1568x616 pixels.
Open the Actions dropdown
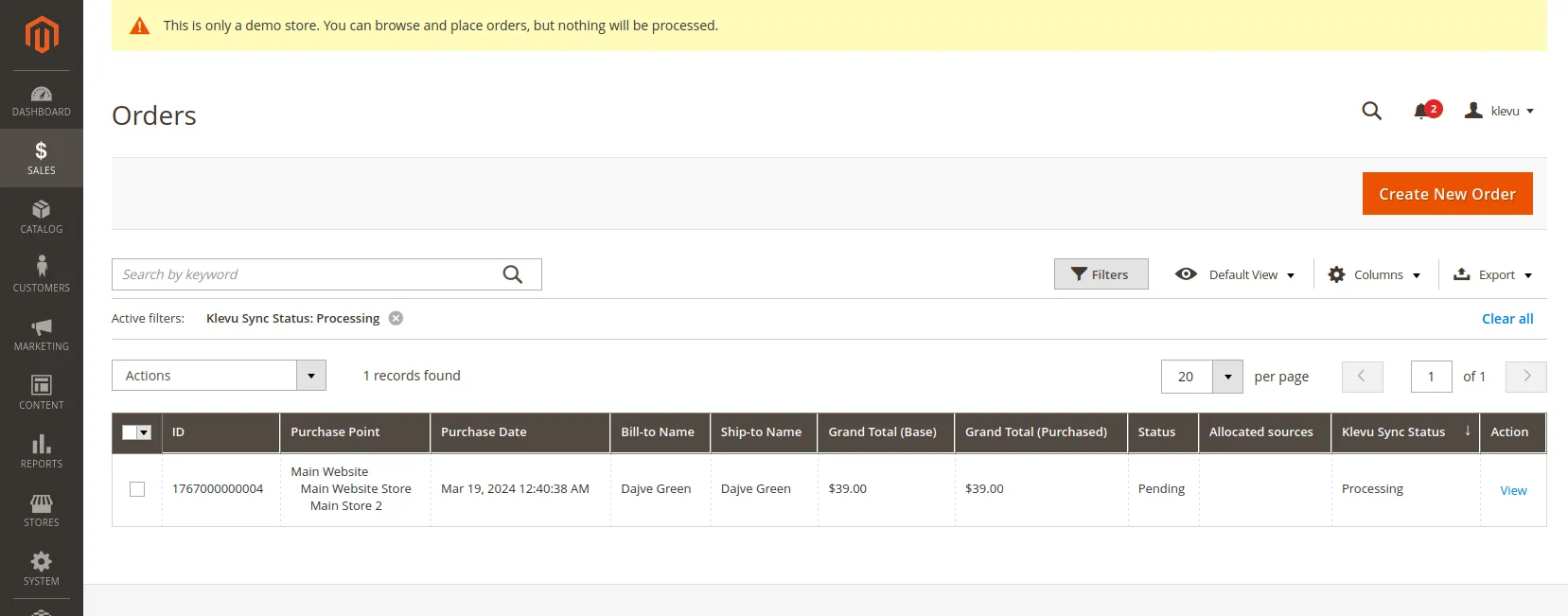[x=219, y=376]
